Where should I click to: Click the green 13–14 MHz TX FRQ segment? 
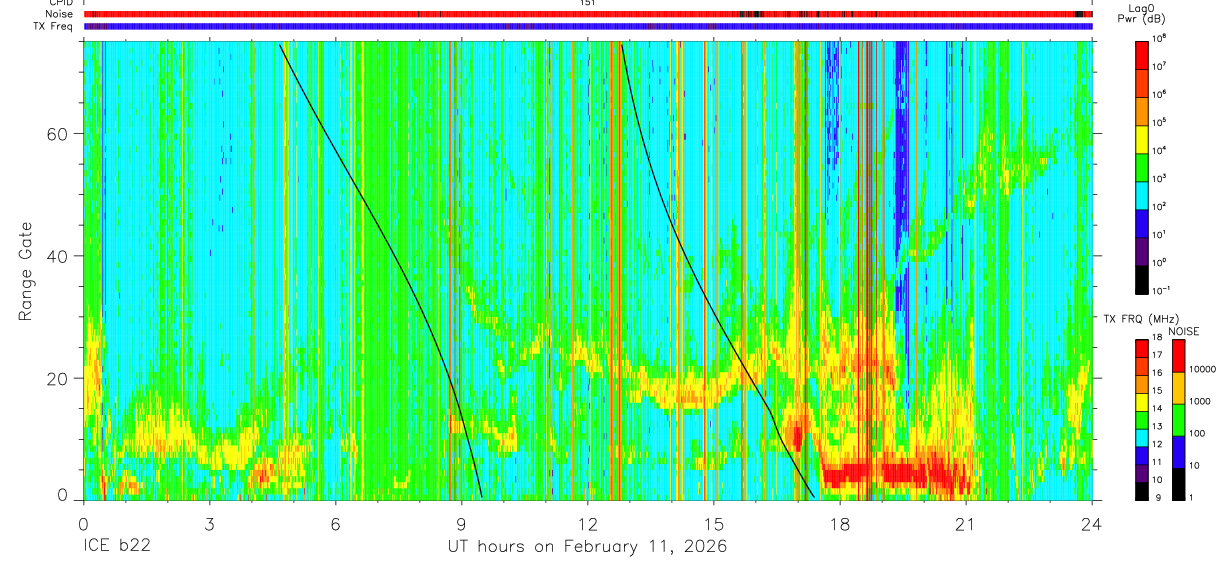[x=1142, y=418]
